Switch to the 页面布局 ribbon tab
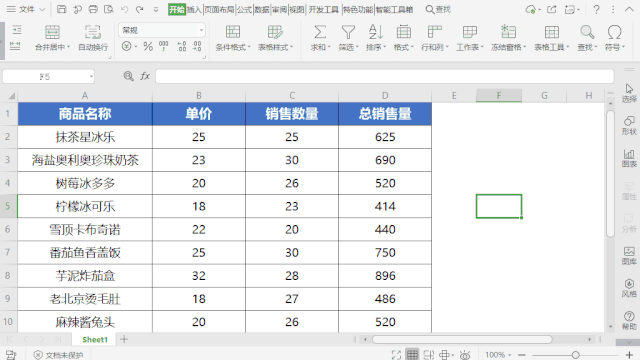 click(219, 9)
